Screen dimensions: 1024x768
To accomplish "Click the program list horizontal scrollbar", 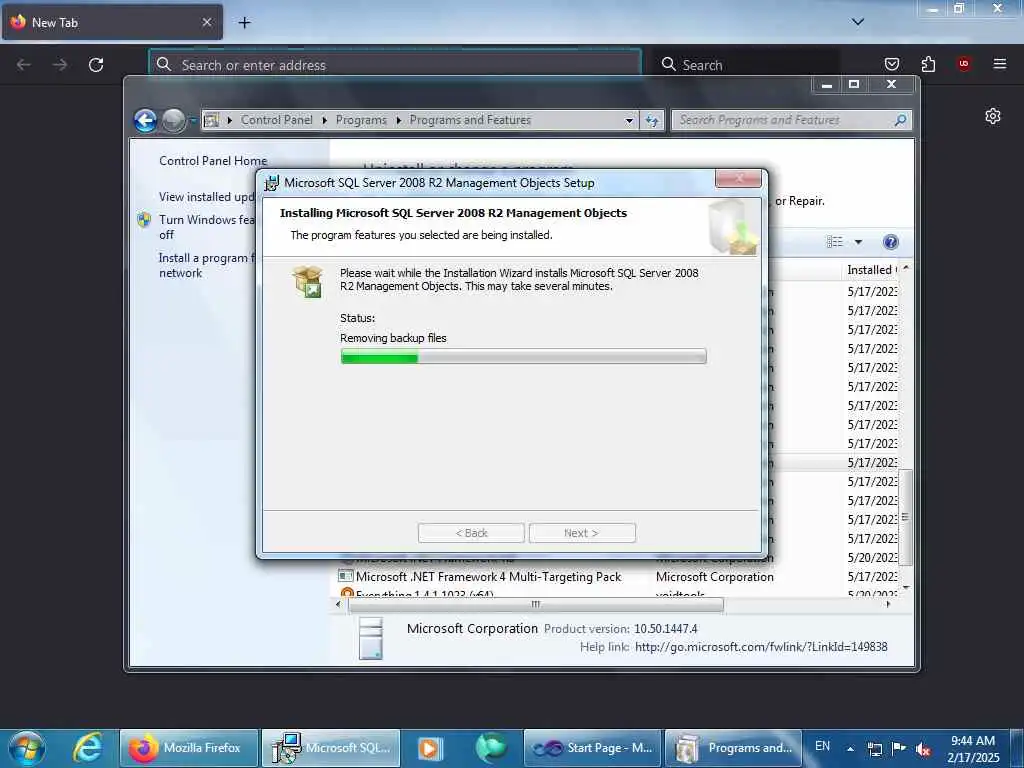I will click(536, 605).
